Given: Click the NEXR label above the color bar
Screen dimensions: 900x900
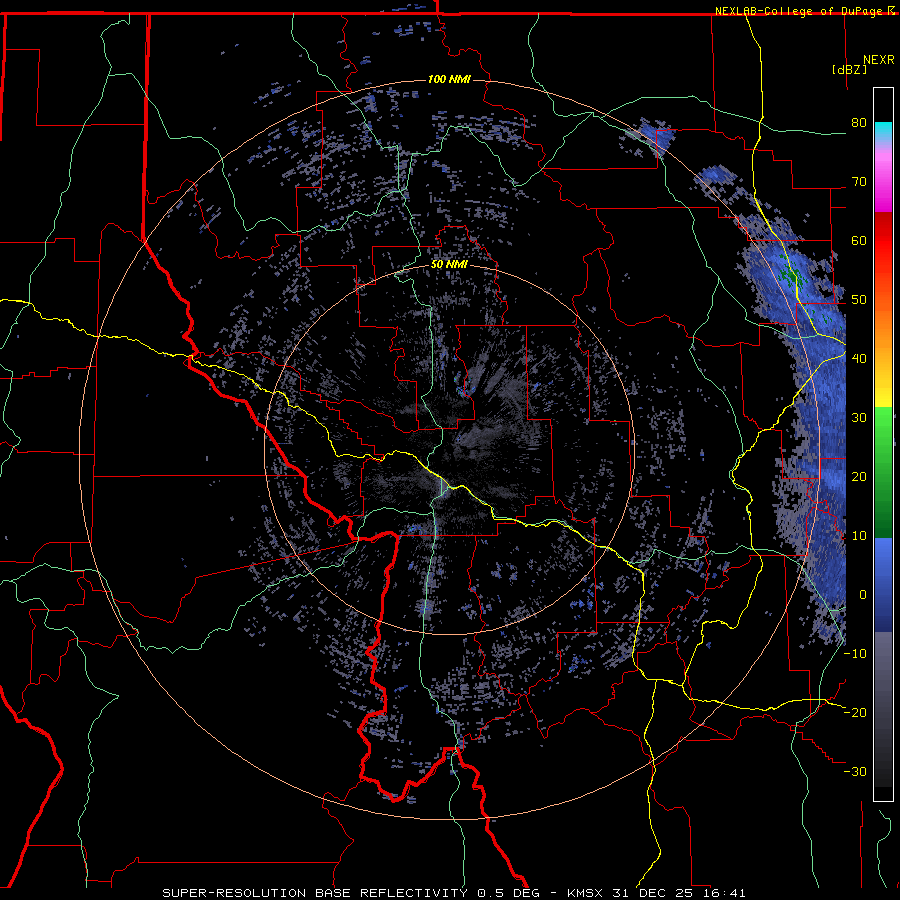Looking at the screenshot, I should point(879,60).
